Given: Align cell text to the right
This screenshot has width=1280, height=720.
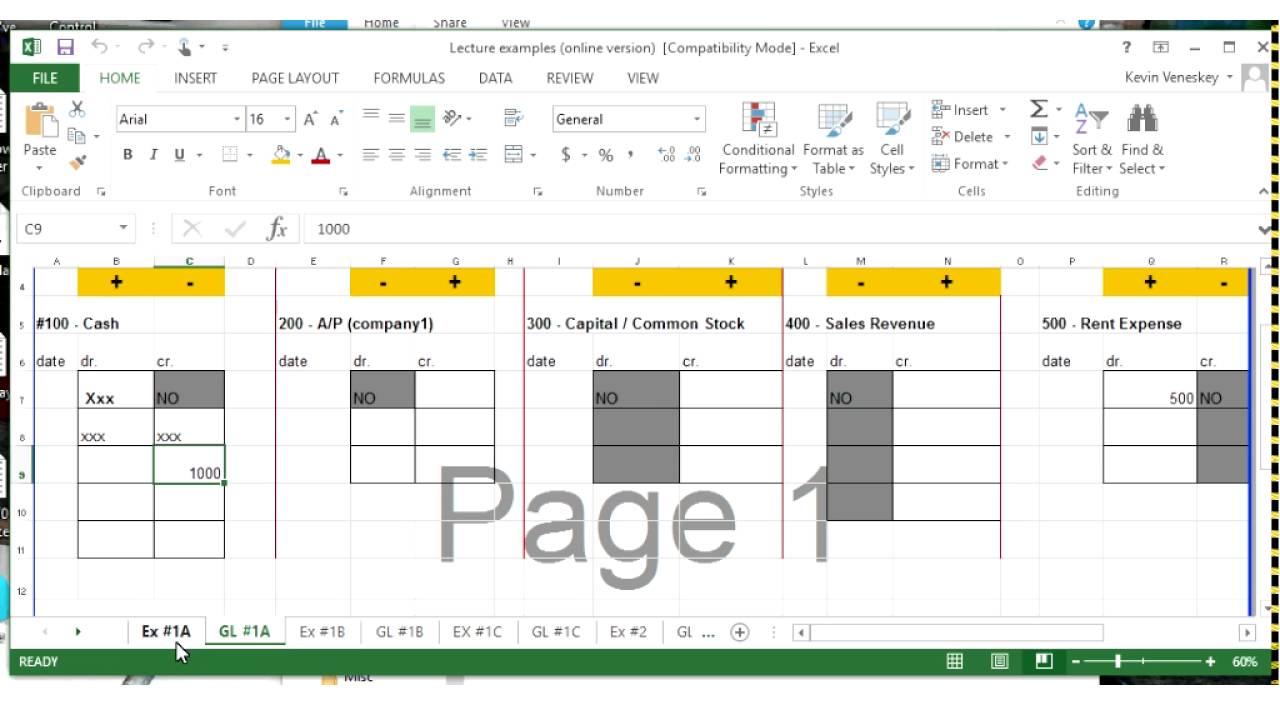Looking at the screenshot, I should pyautogui.click(x=423, y=154).
